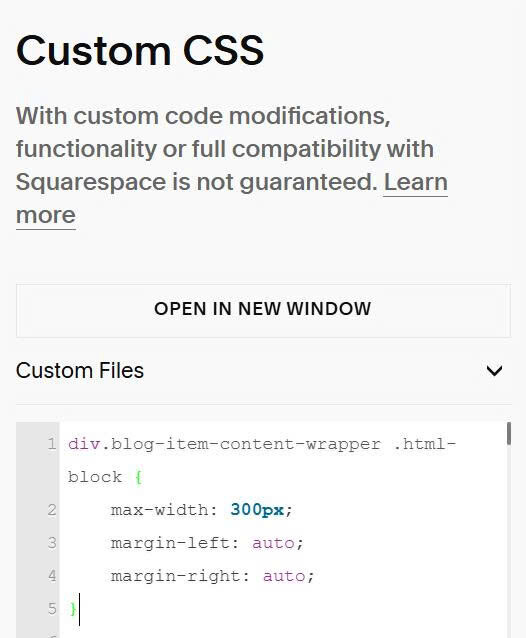
Task: Select line number 5 in gutter
Action: pyautogui.click(x=52, y=609)
